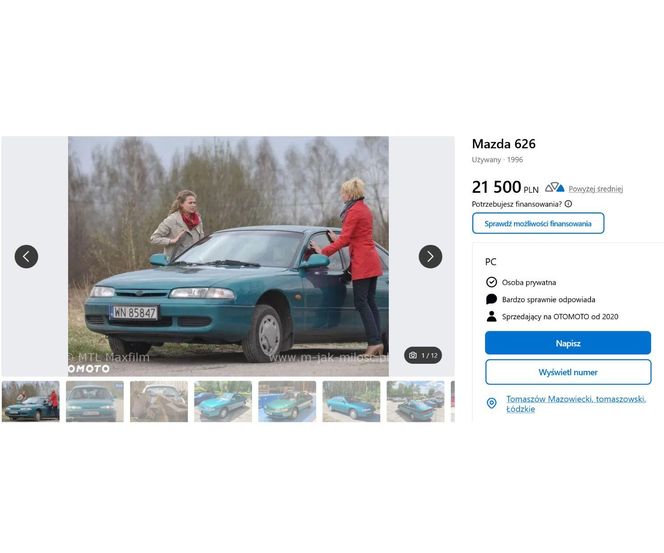Advance to the next photo arrow
664x553 pixels.
pos(430,256)
